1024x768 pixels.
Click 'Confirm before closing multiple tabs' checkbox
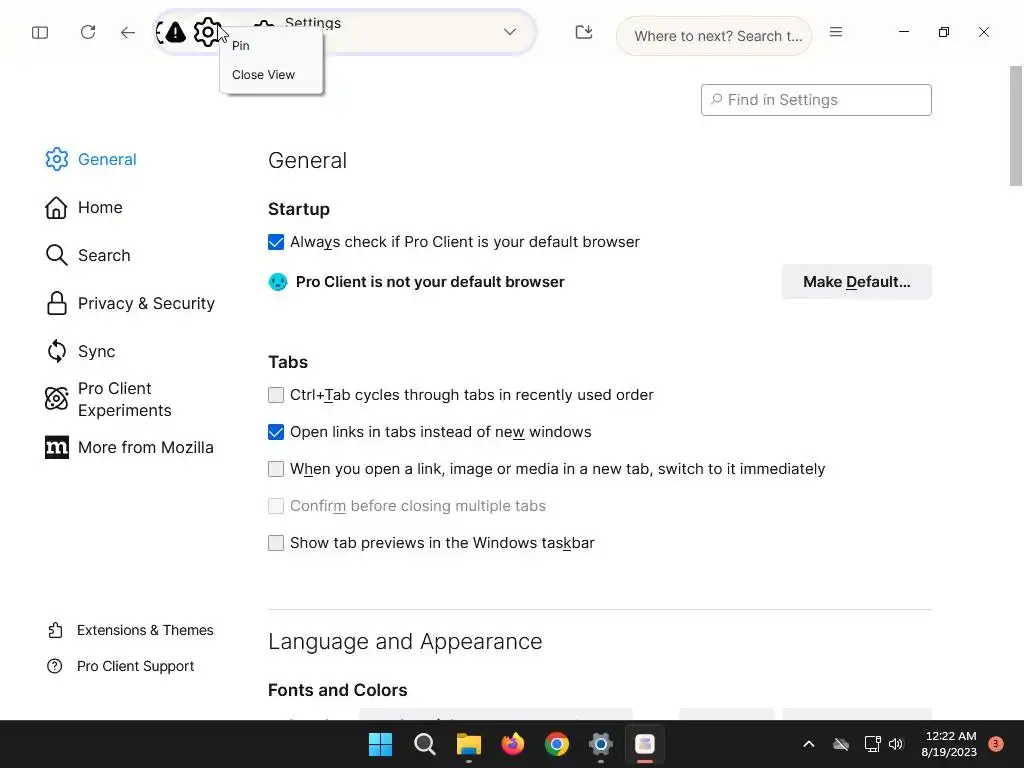click(x=276, y=506)
